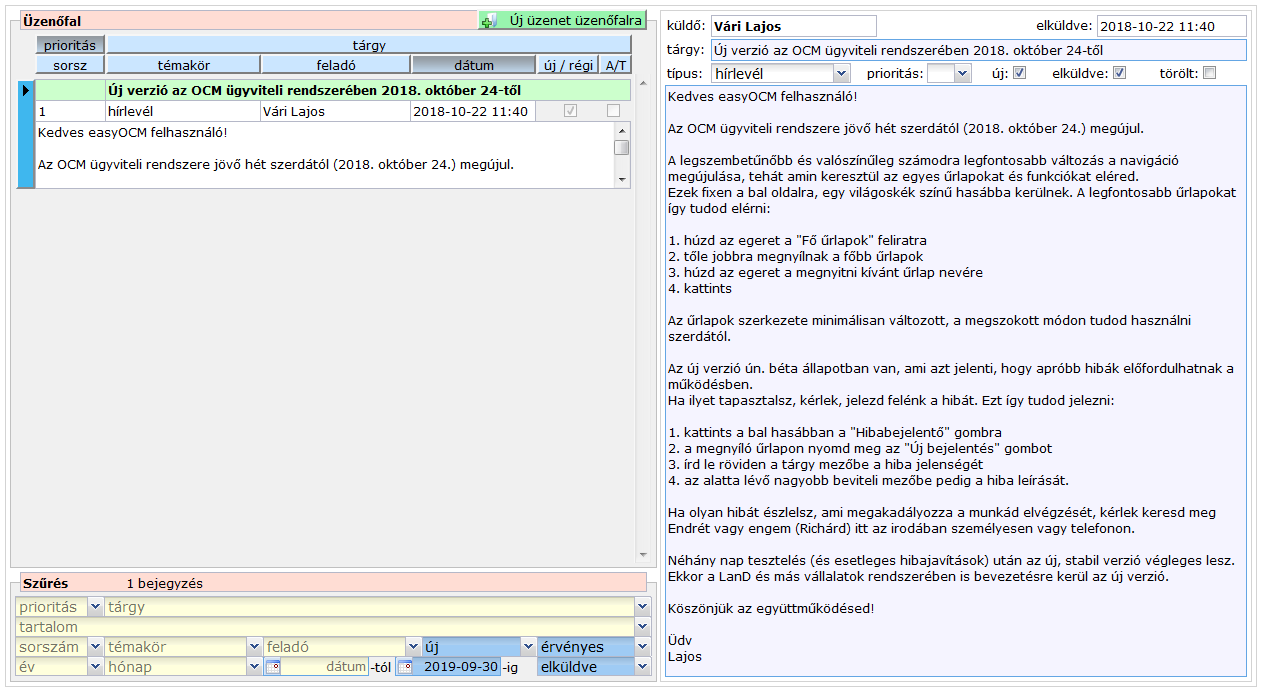Expand the 'prioritás' dropdown in message details
The image size is (1262, 692).
[962, 73]
